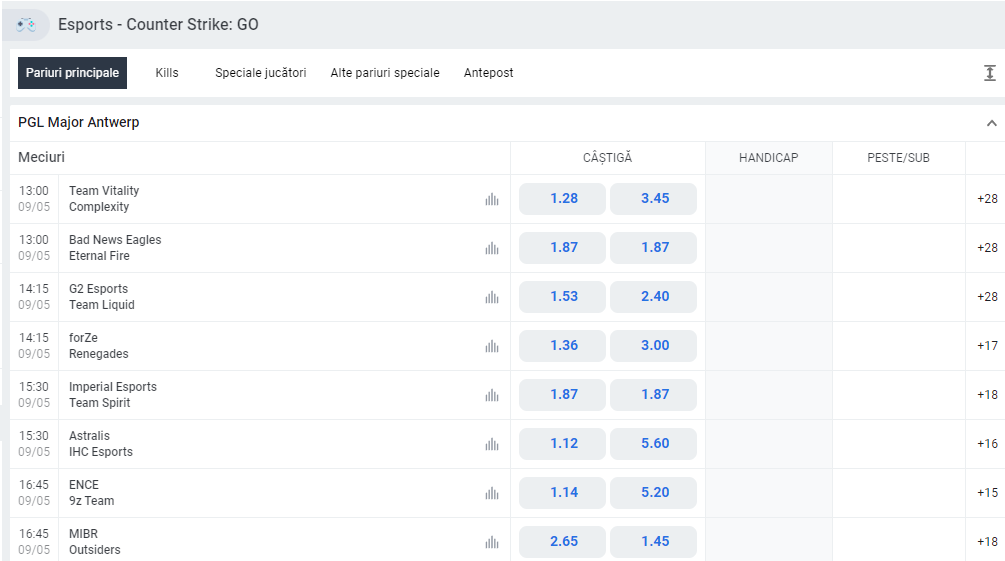Viewport: 1005px width, 561px height.
Task: Expand +28 more bets for G2 Esports match
Action: click(987, 297)
